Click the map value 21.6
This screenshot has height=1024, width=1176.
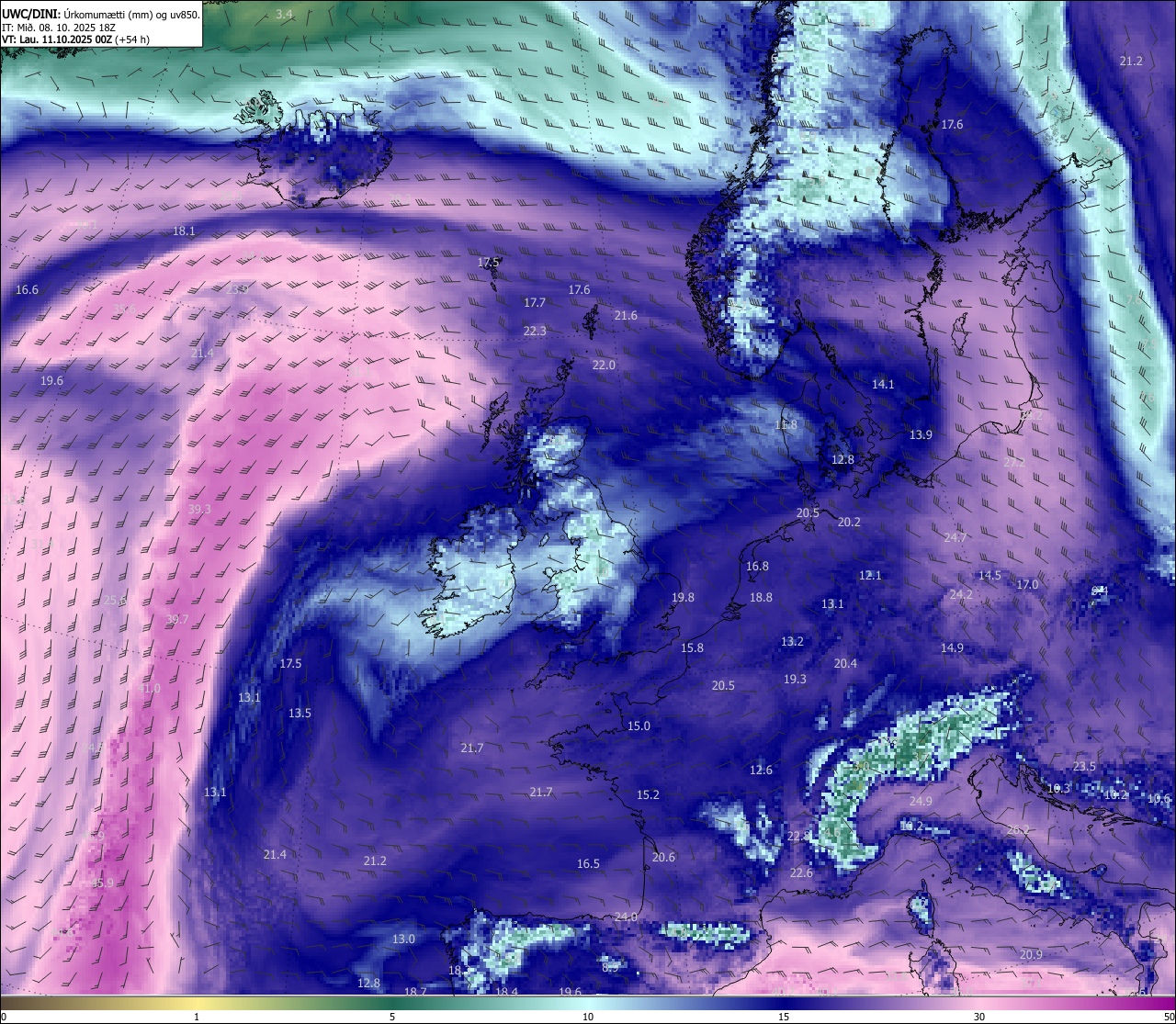pos(626,316)
